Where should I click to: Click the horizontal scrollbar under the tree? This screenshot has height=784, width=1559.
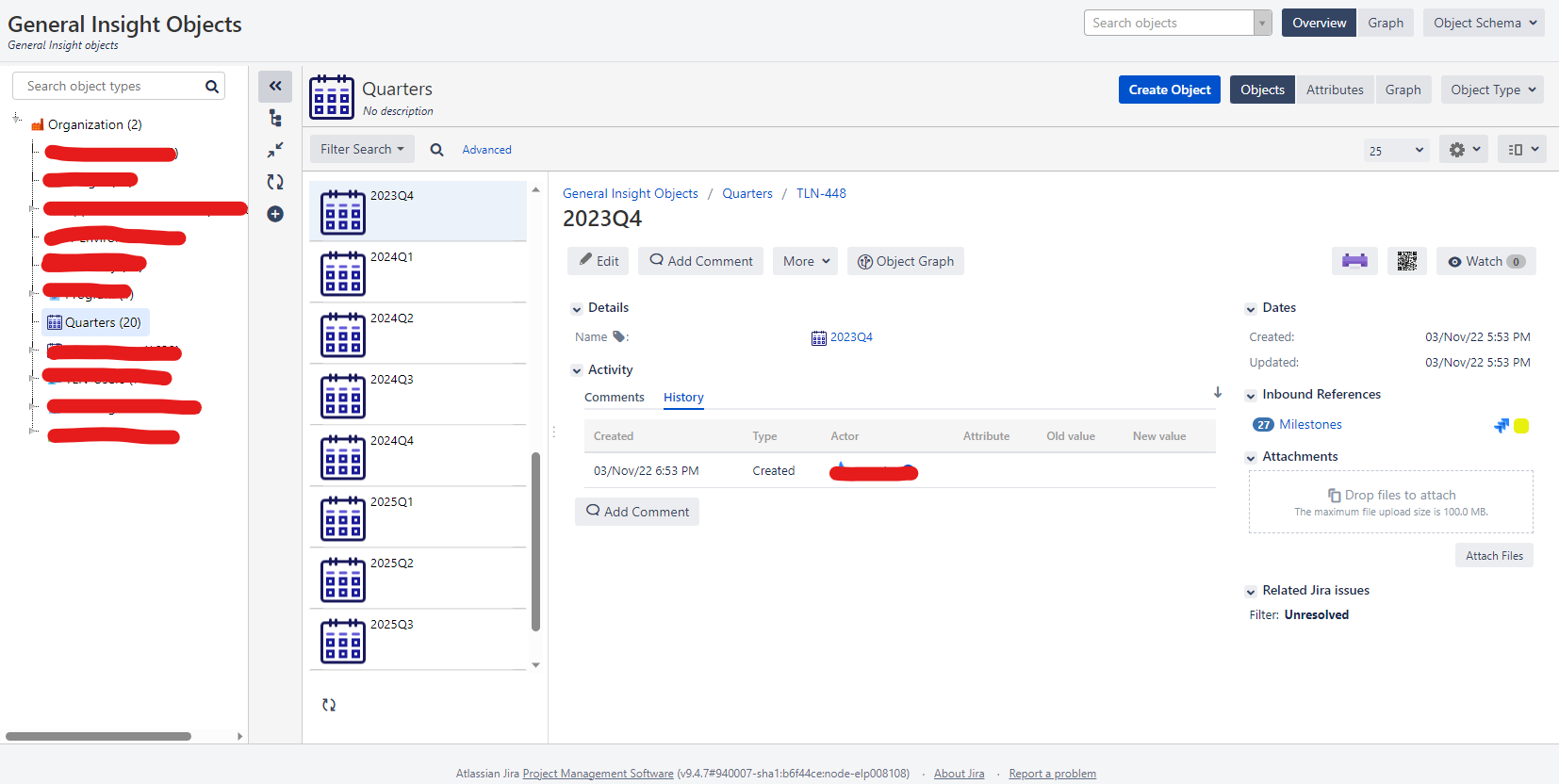pyautogui.click(x=98, y=736)
